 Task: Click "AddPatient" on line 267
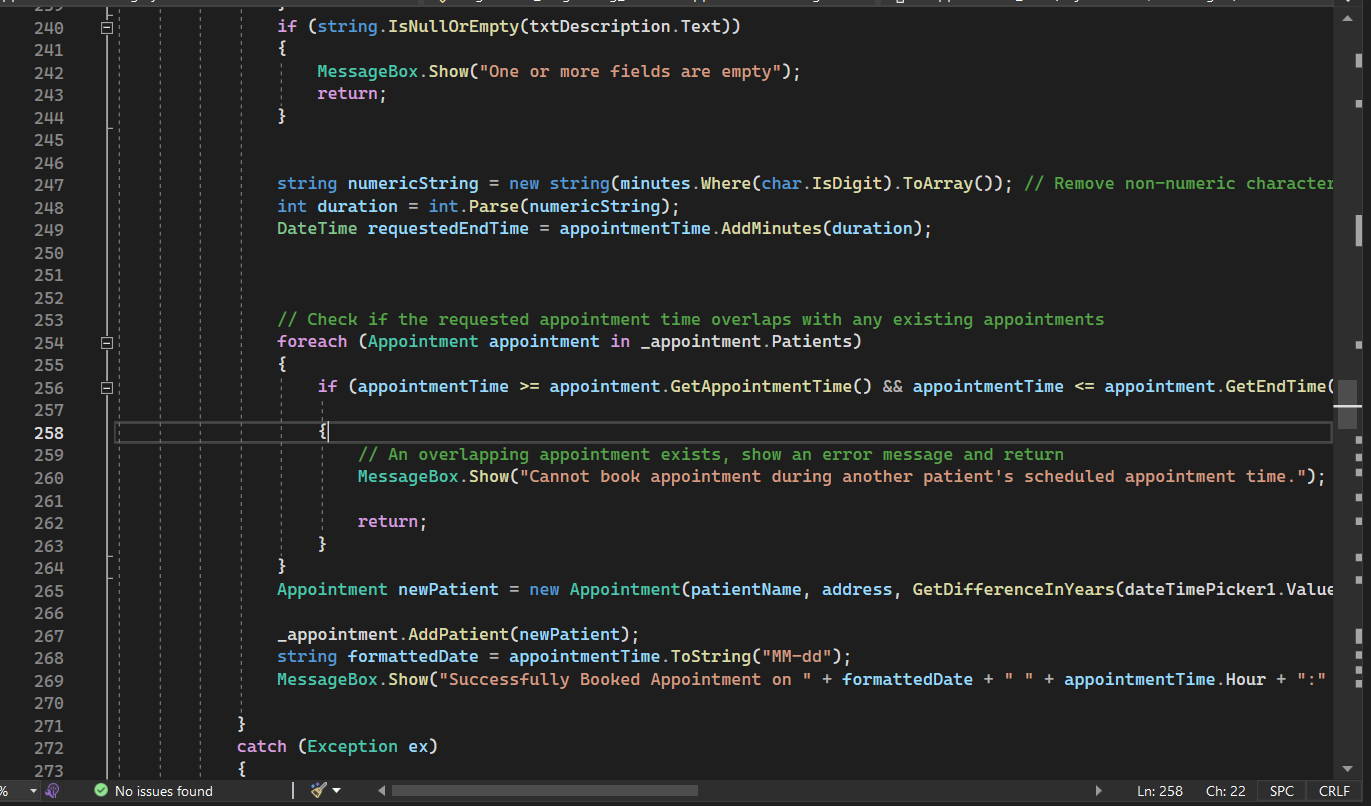pyautogui.click(x=463, y=634)
